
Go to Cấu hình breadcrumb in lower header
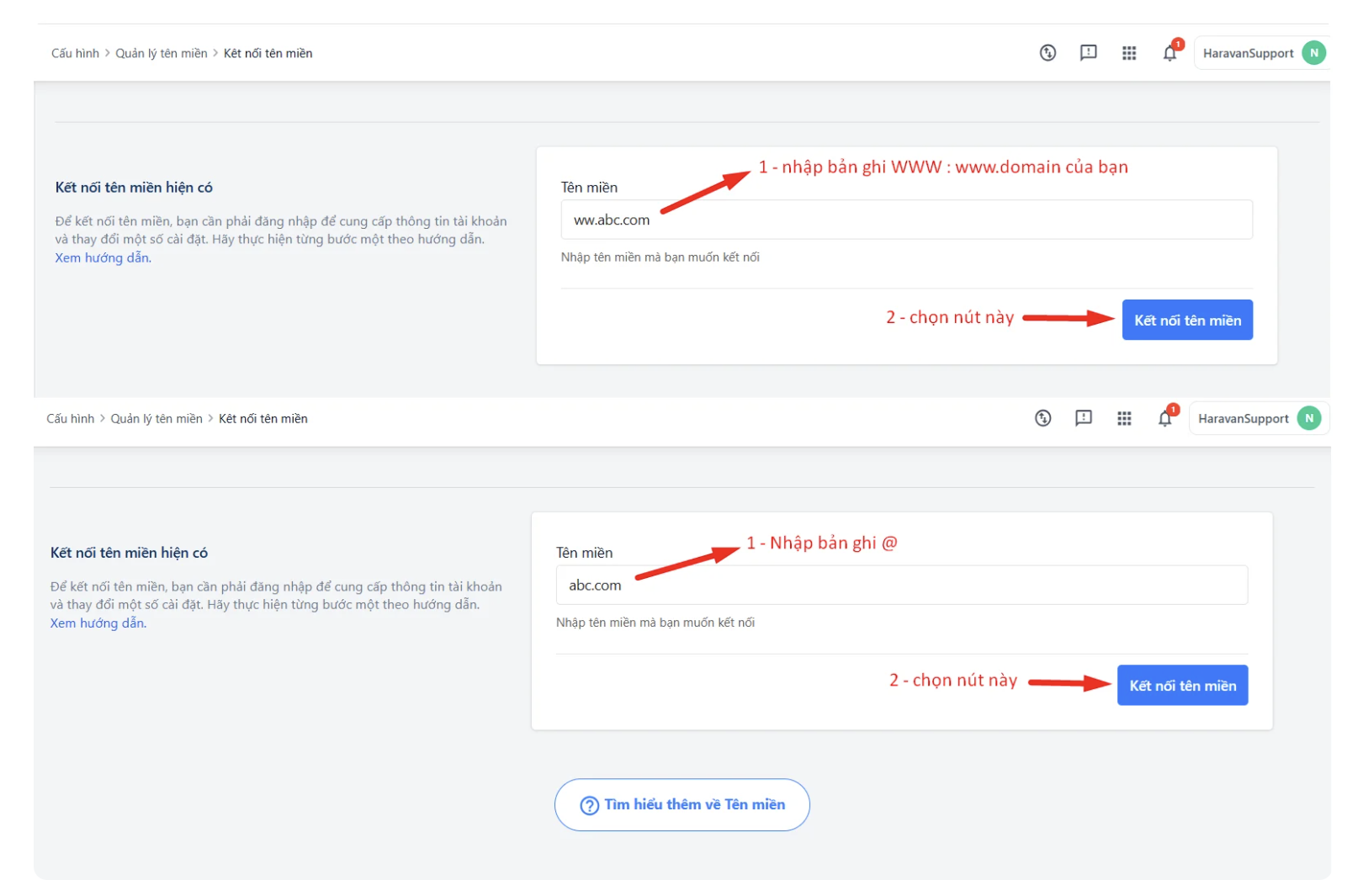(70, 418)
